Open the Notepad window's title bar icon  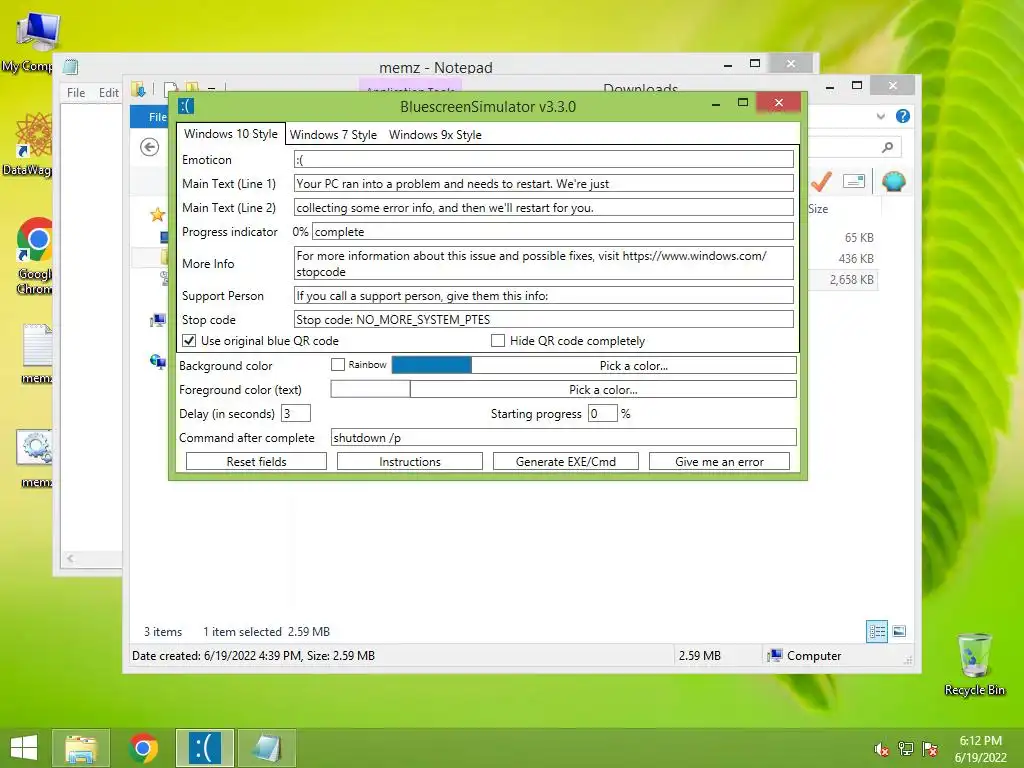coord(71,67)
